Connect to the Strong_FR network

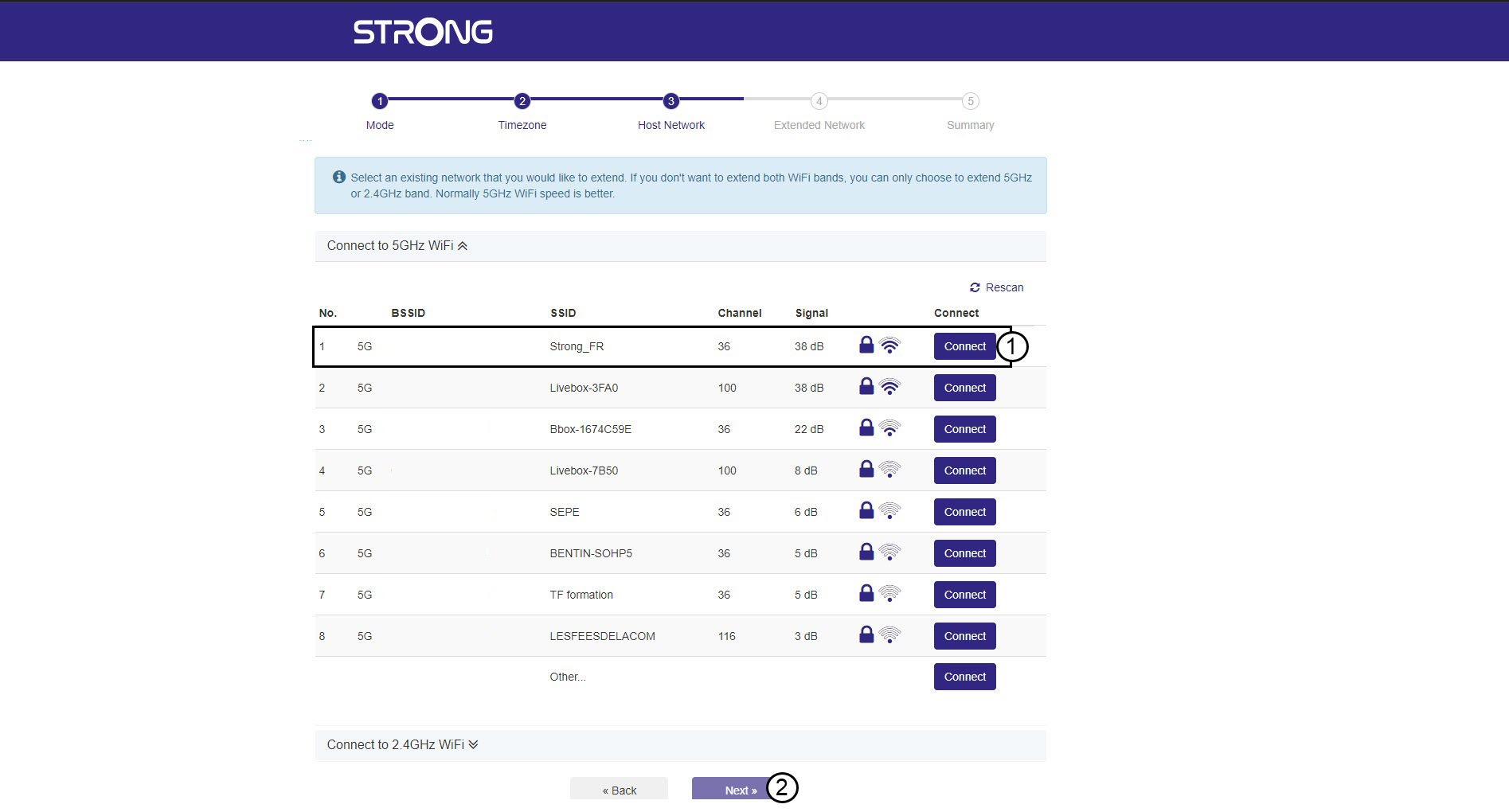coord(964,346)
